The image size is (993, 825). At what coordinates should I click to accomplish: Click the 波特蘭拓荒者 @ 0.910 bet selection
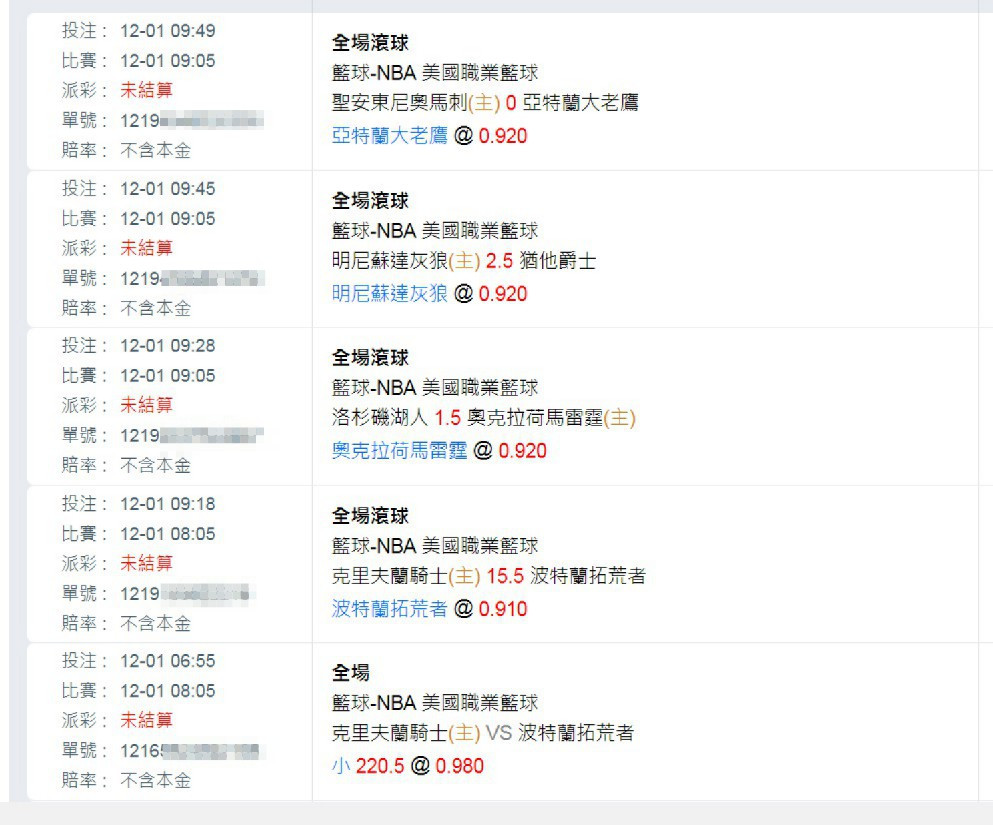(429, 609)
